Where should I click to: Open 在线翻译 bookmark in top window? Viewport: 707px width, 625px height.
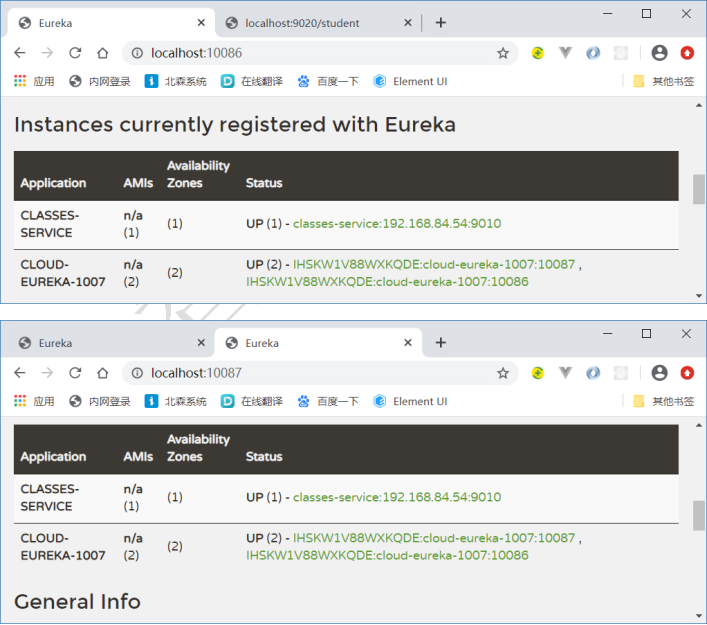(x=252, y=81)
